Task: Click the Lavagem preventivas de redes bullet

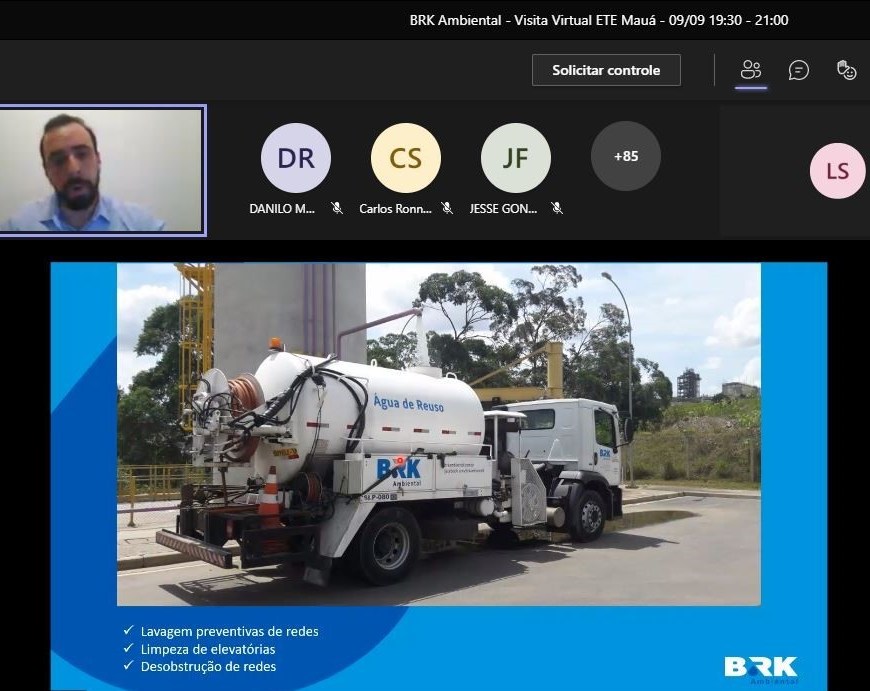Action: tap(229, 631)
